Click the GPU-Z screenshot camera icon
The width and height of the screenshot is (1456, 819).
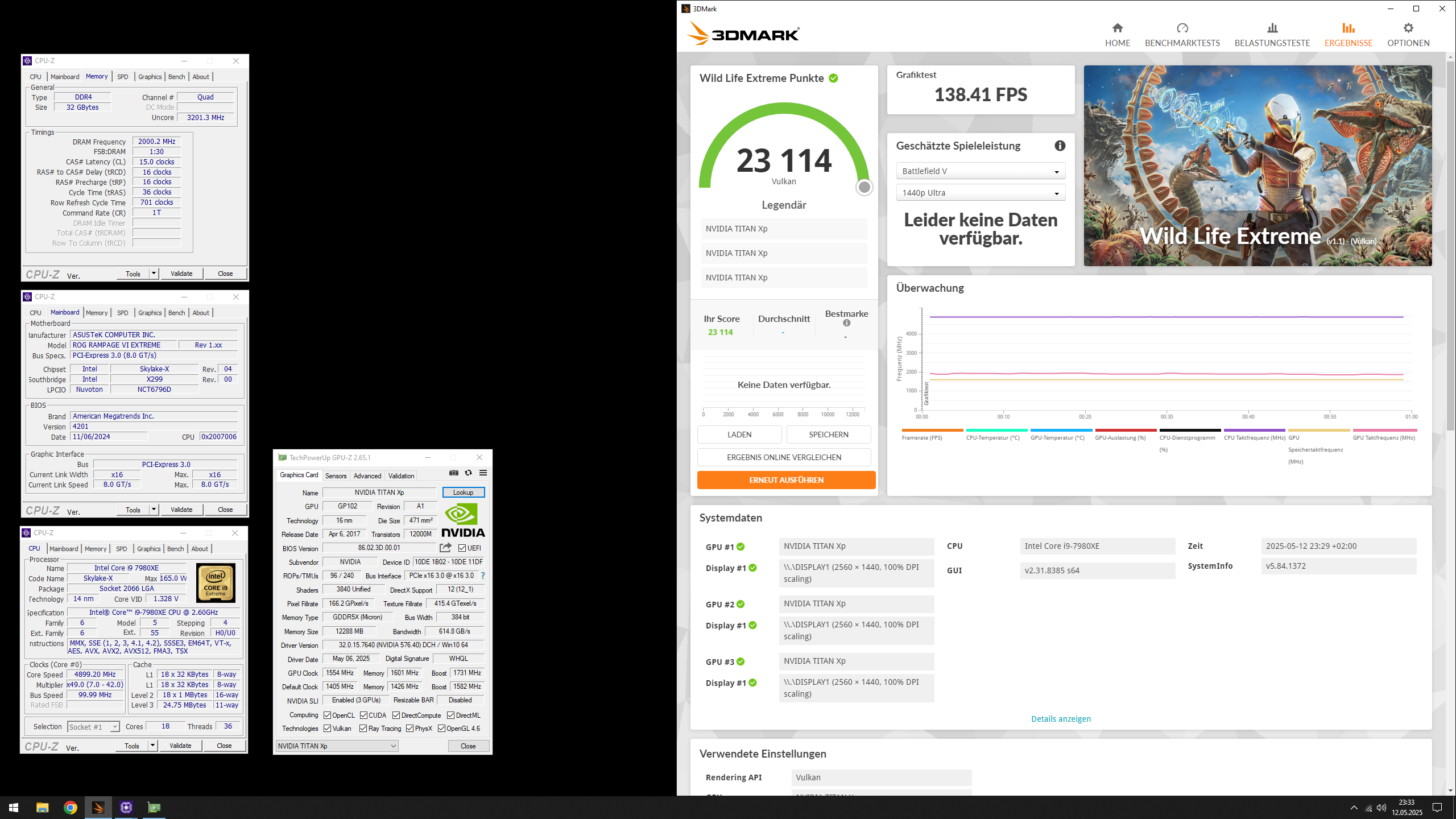tap(453, 473)
